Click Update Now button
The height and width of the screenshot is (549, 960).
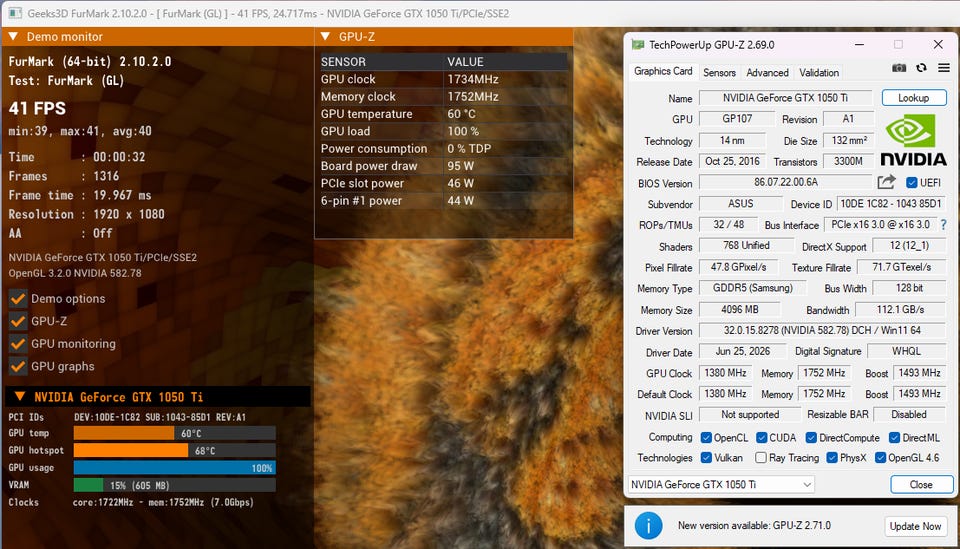pyautogui.click(x=915, y=526)
